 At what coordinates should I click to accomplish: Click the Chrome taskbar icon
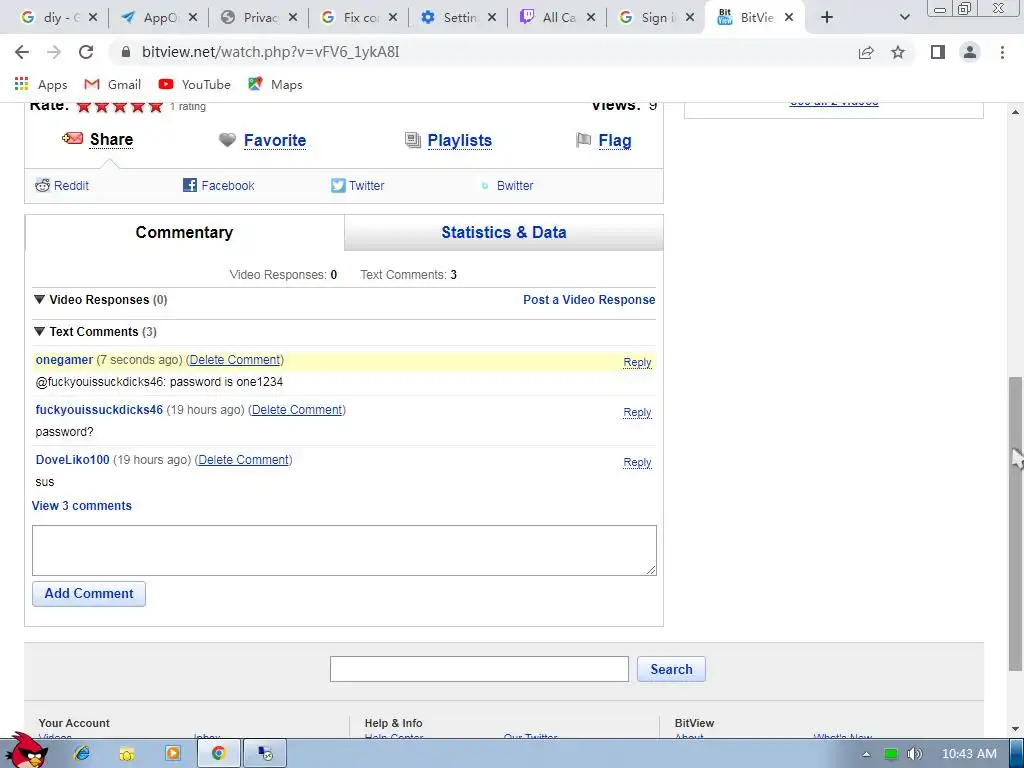tap(218, 754)
